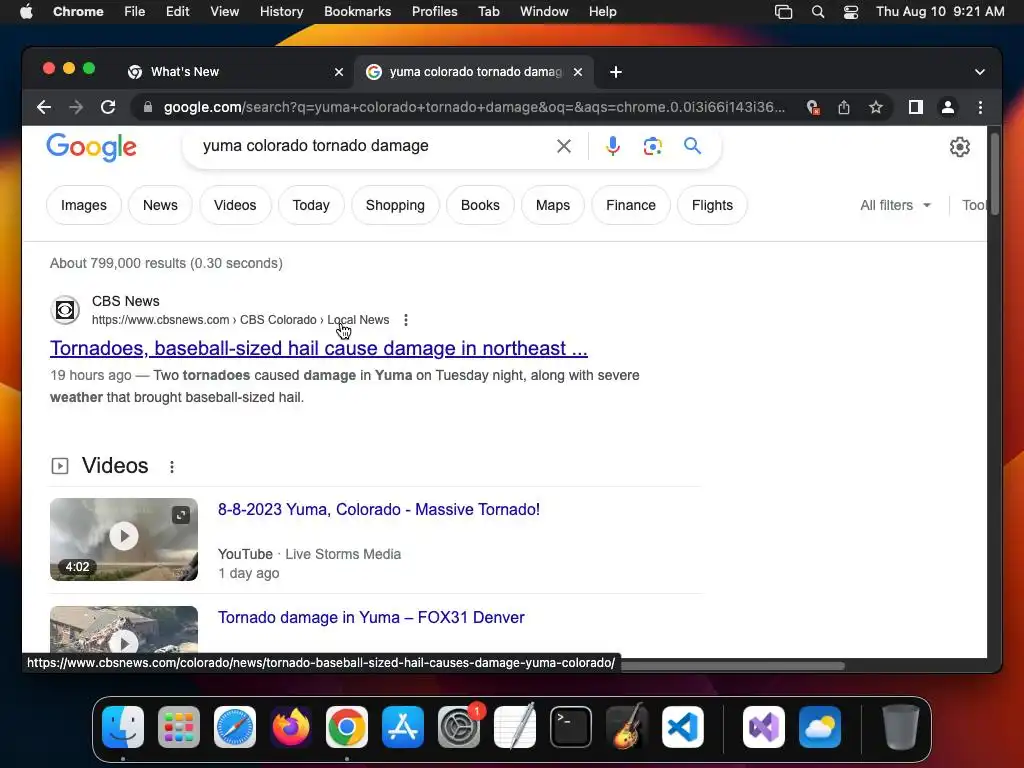Close the yuma colorado tornado damage tab
This screenshot has width=1024, height=768.
point(578,72)
